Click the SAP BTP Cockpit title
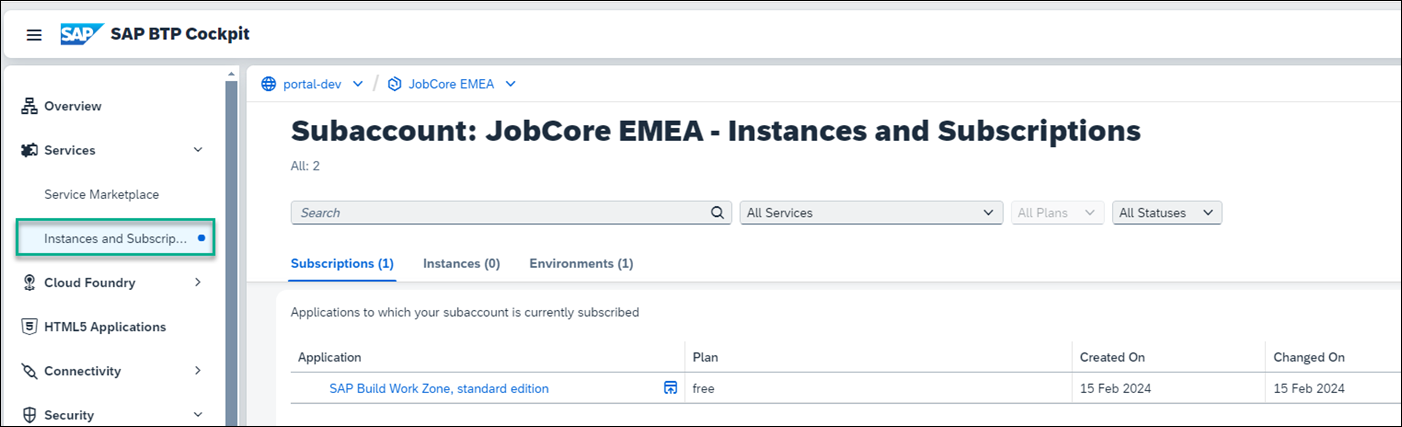The image size is (1402, 427). point(180,34)
